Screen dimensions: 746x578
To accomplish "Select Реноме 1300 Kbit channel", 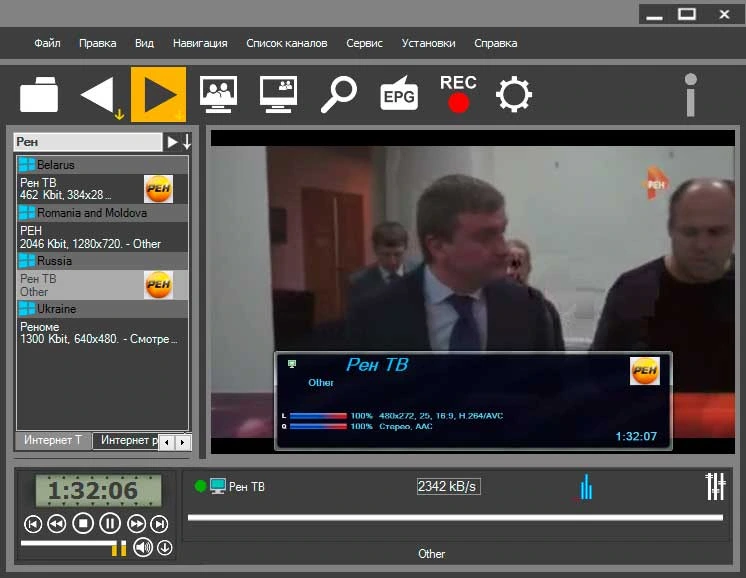I will point(102,333).
